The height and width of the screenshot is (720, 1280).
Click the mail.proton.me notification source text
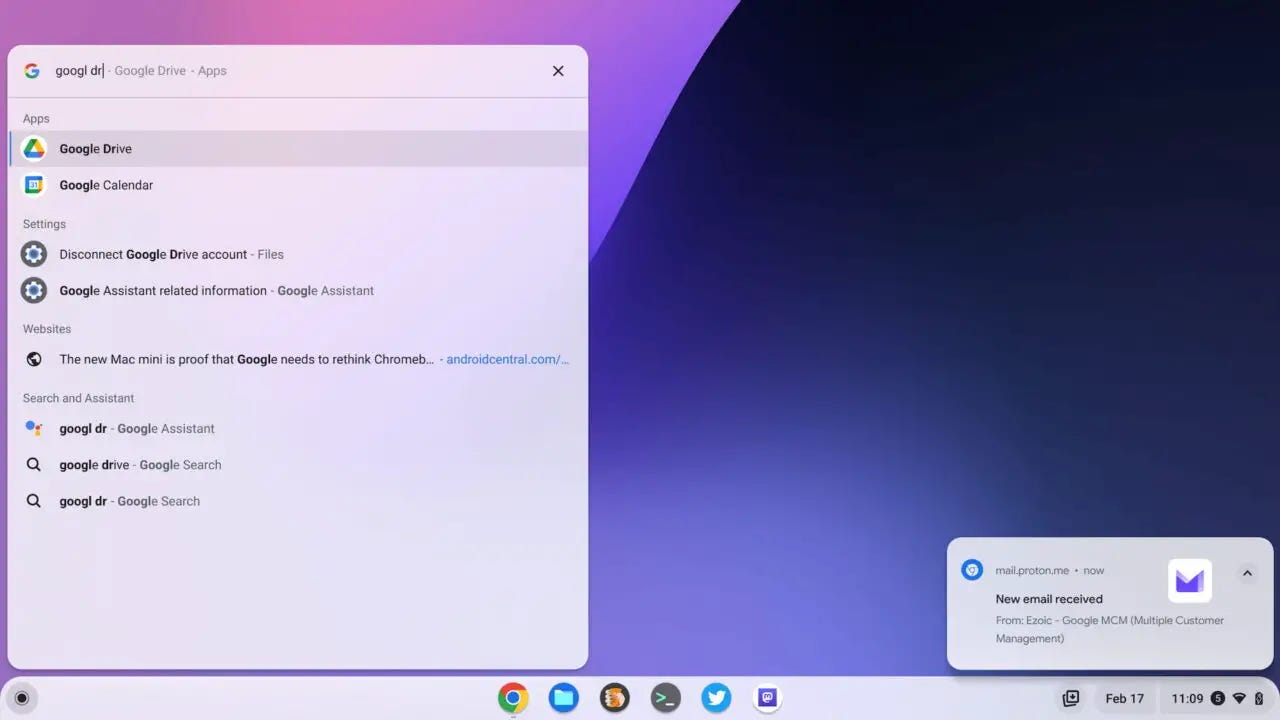coord(1032,570)
